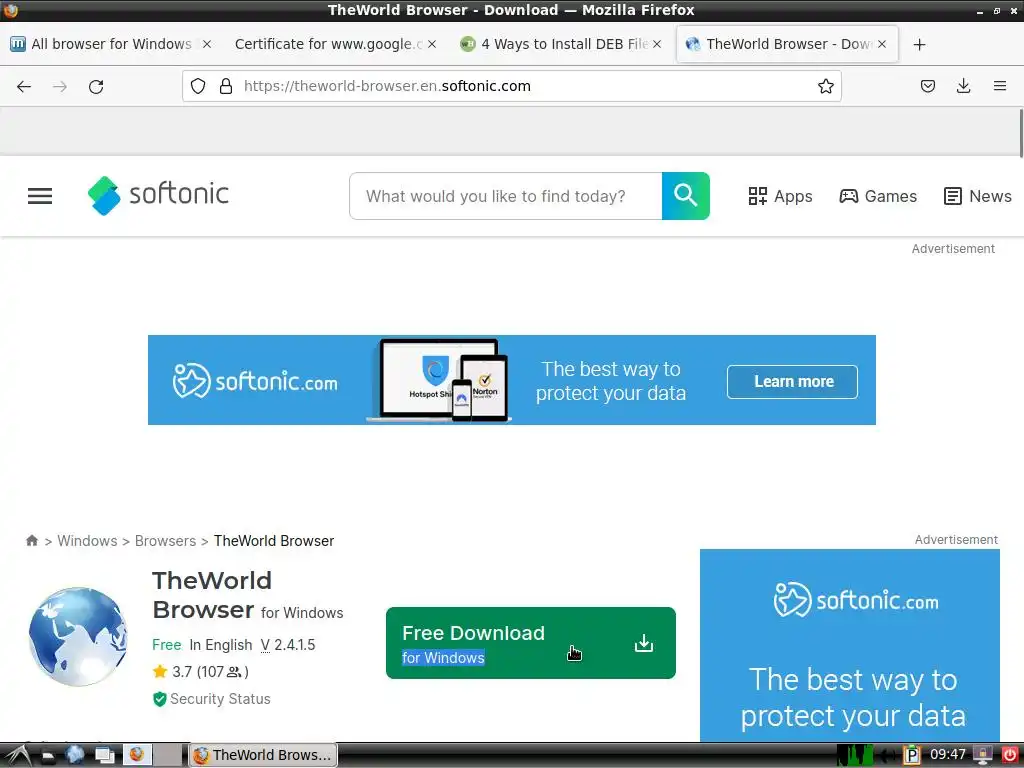Screen dimensions: 1024x768
Task: Open the Games section
Action: point(878,196)
